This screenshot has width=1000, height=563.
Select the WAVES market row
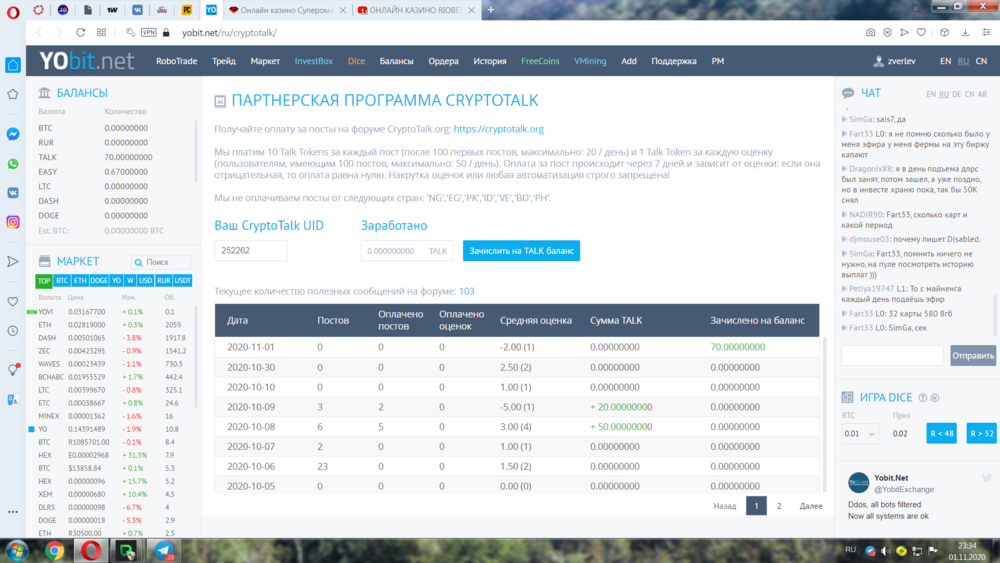(112, 364)
